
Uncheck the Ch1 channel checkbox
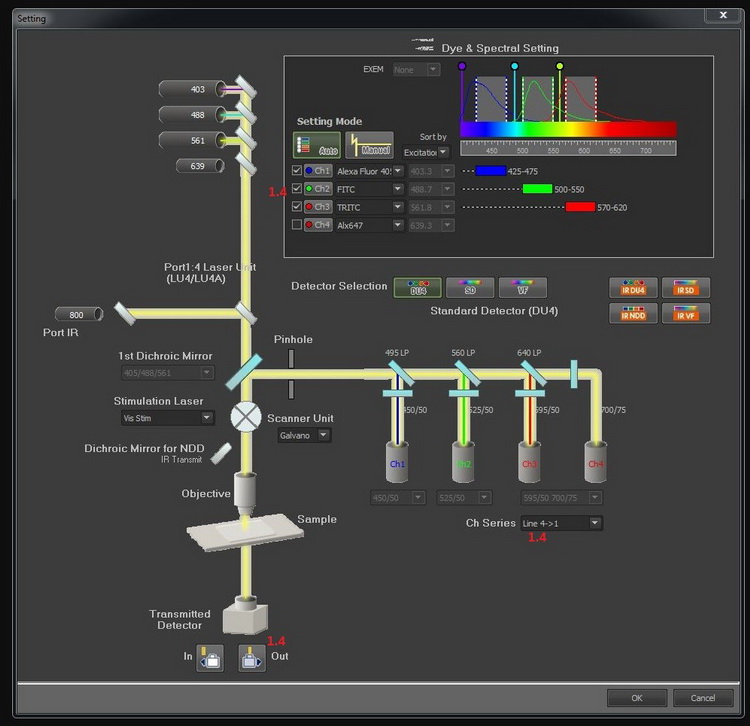tap(297, 170)
